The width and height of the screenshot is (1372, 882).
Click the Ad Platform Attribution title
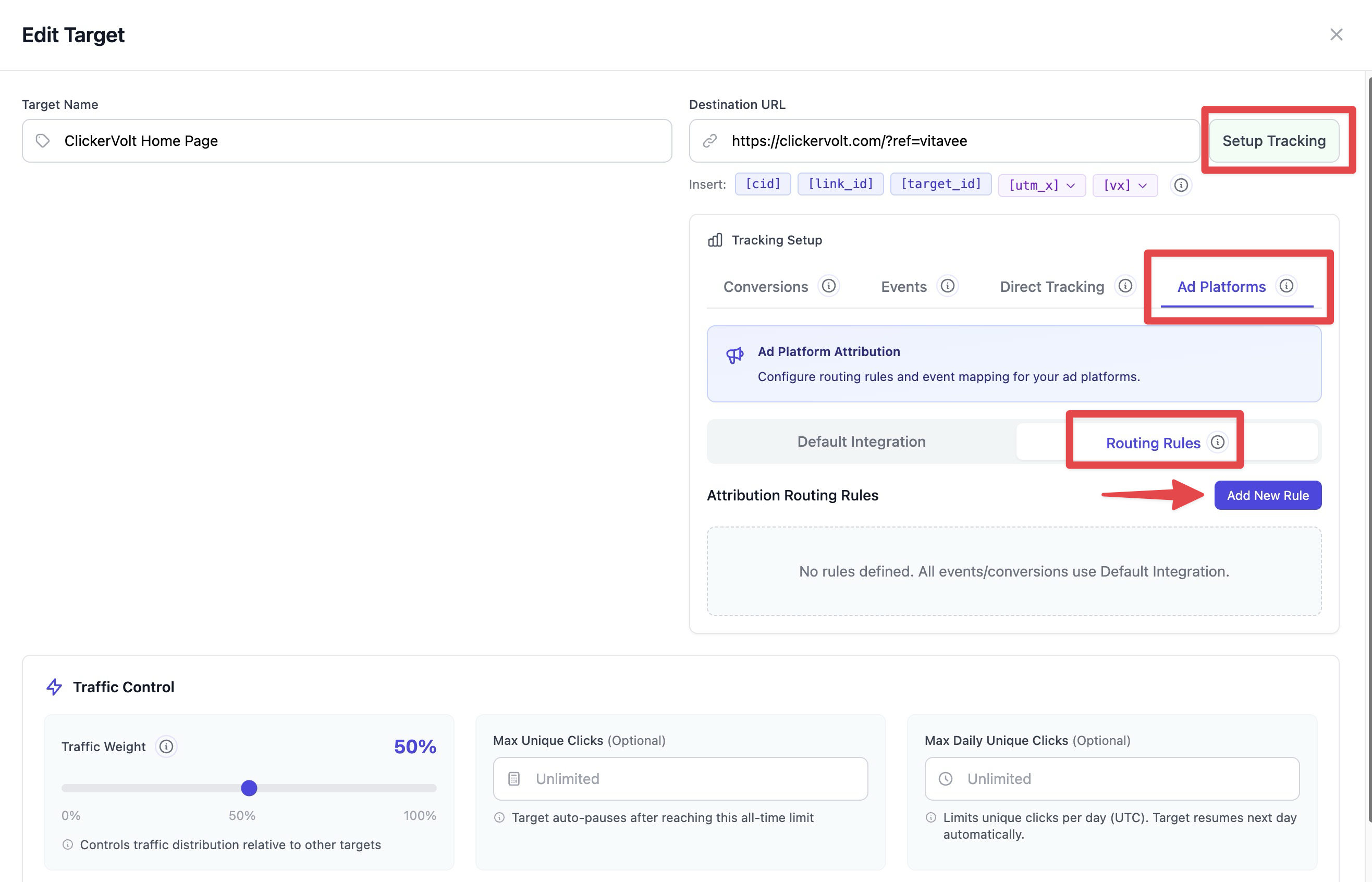(829, 352)
